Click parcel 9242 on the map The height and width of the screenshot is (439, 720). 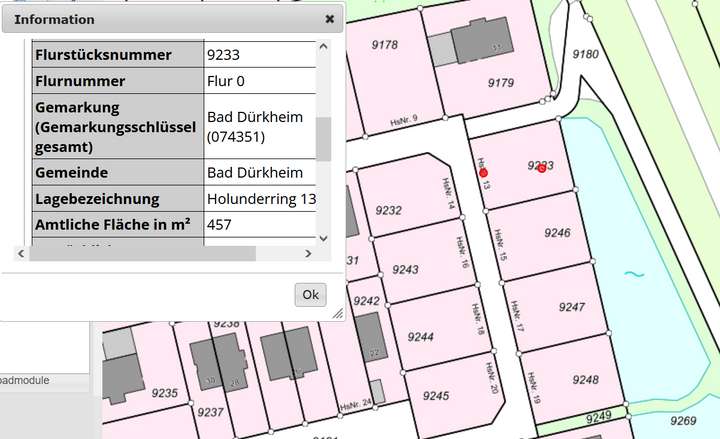366,301
